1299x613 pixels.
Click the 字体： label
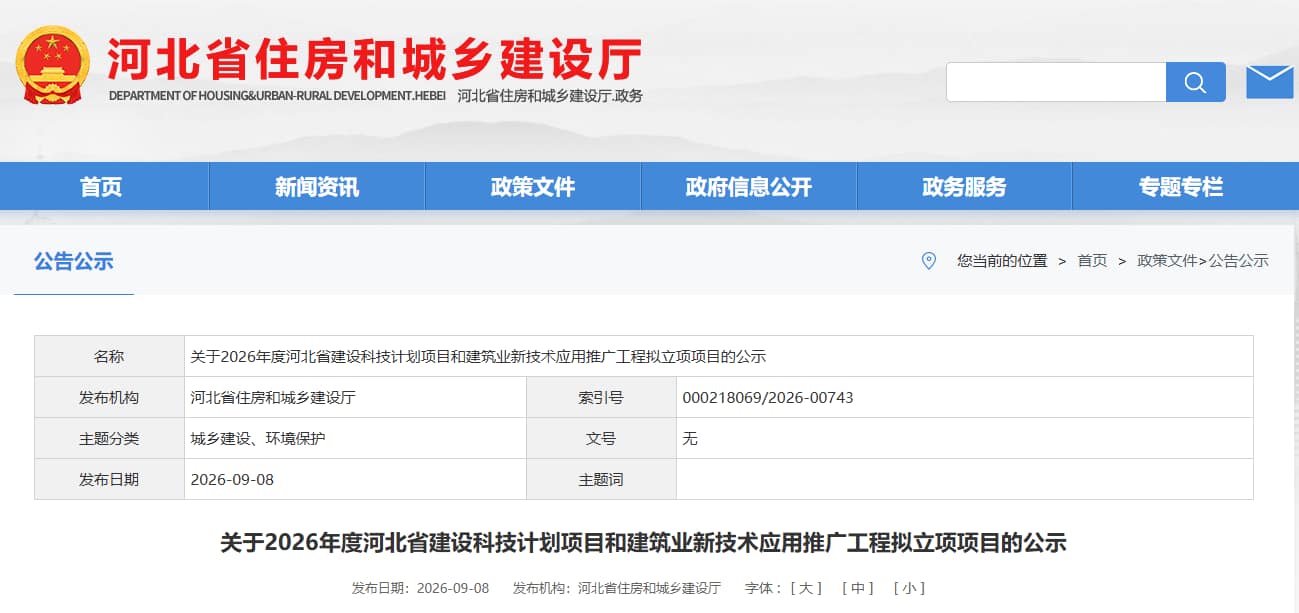[764, 588]
